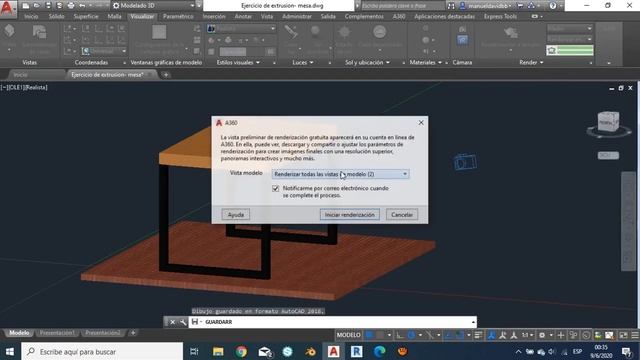Switch to the Inicio document tab
Screen dimensions: 640x360
coord(20,75)
